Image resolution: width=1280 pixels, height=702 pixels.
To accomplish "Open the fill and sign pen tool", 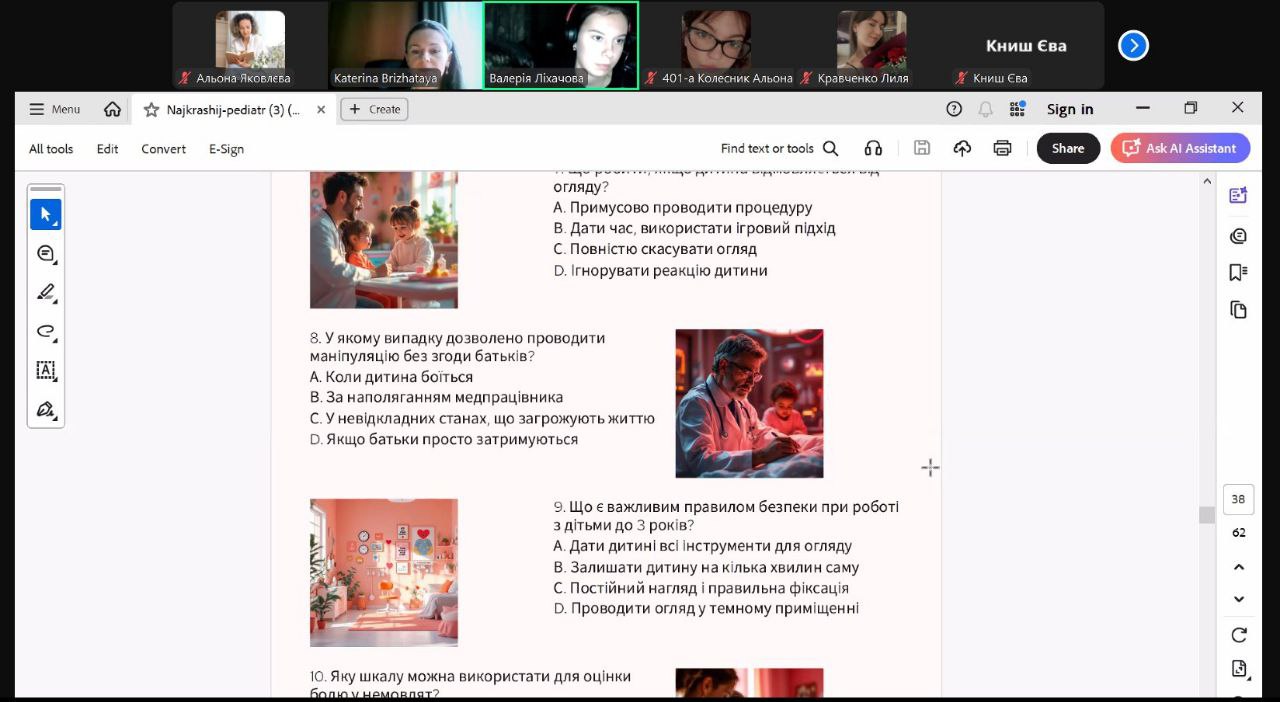I will point(45,409).
